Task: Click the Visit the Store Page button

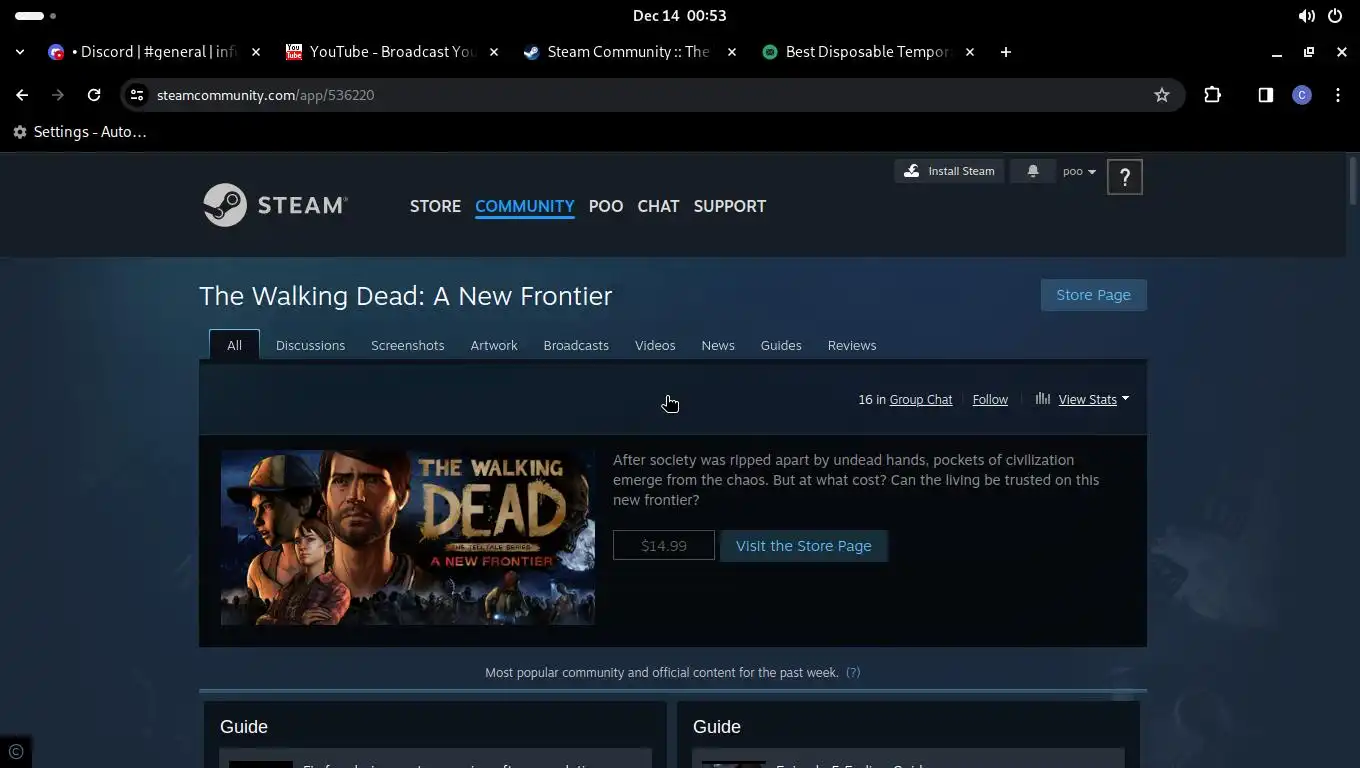Action: coord(804,546)
